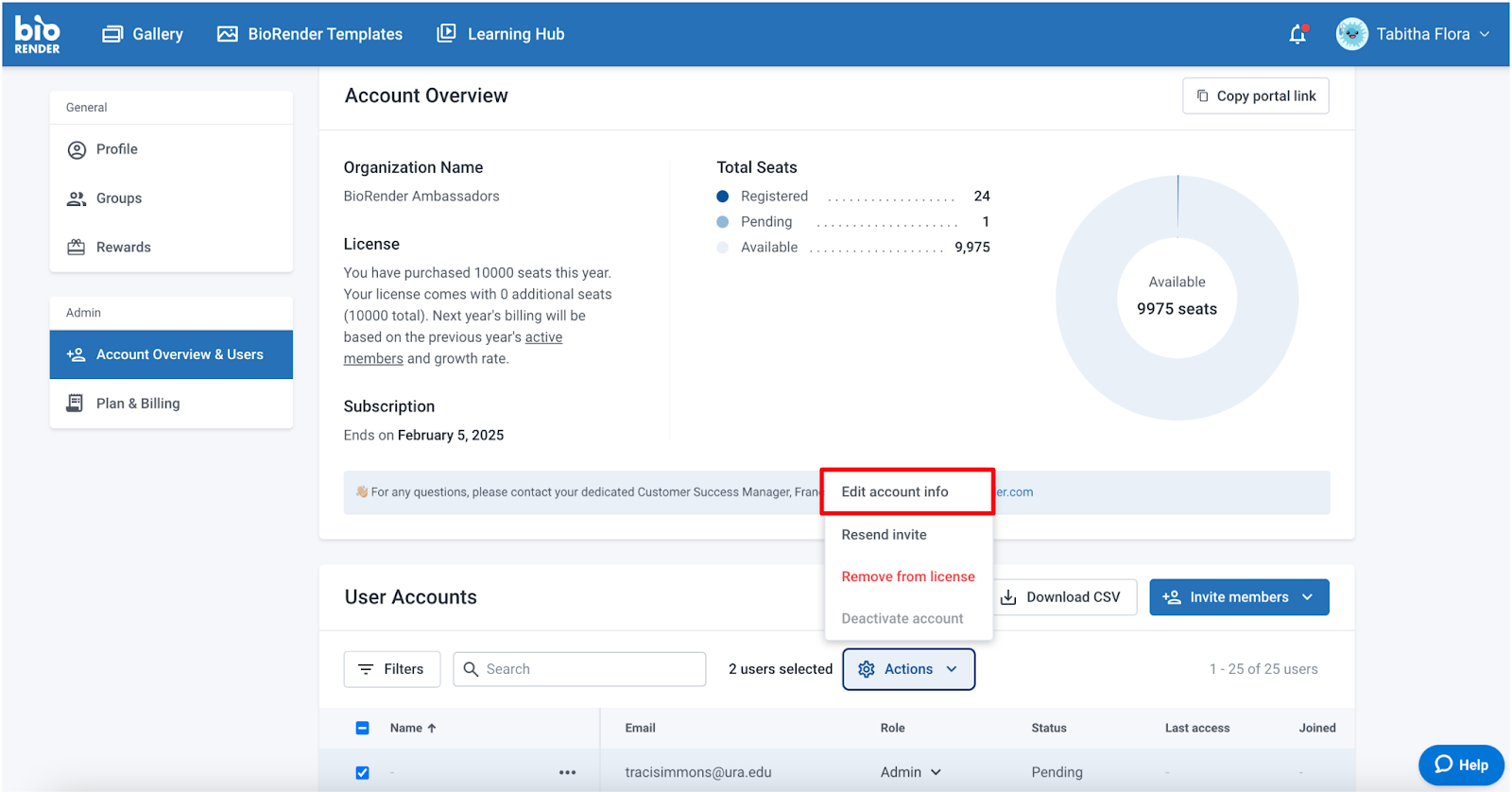
Task: Click the Available legend dot
Action: click(723, 248)
